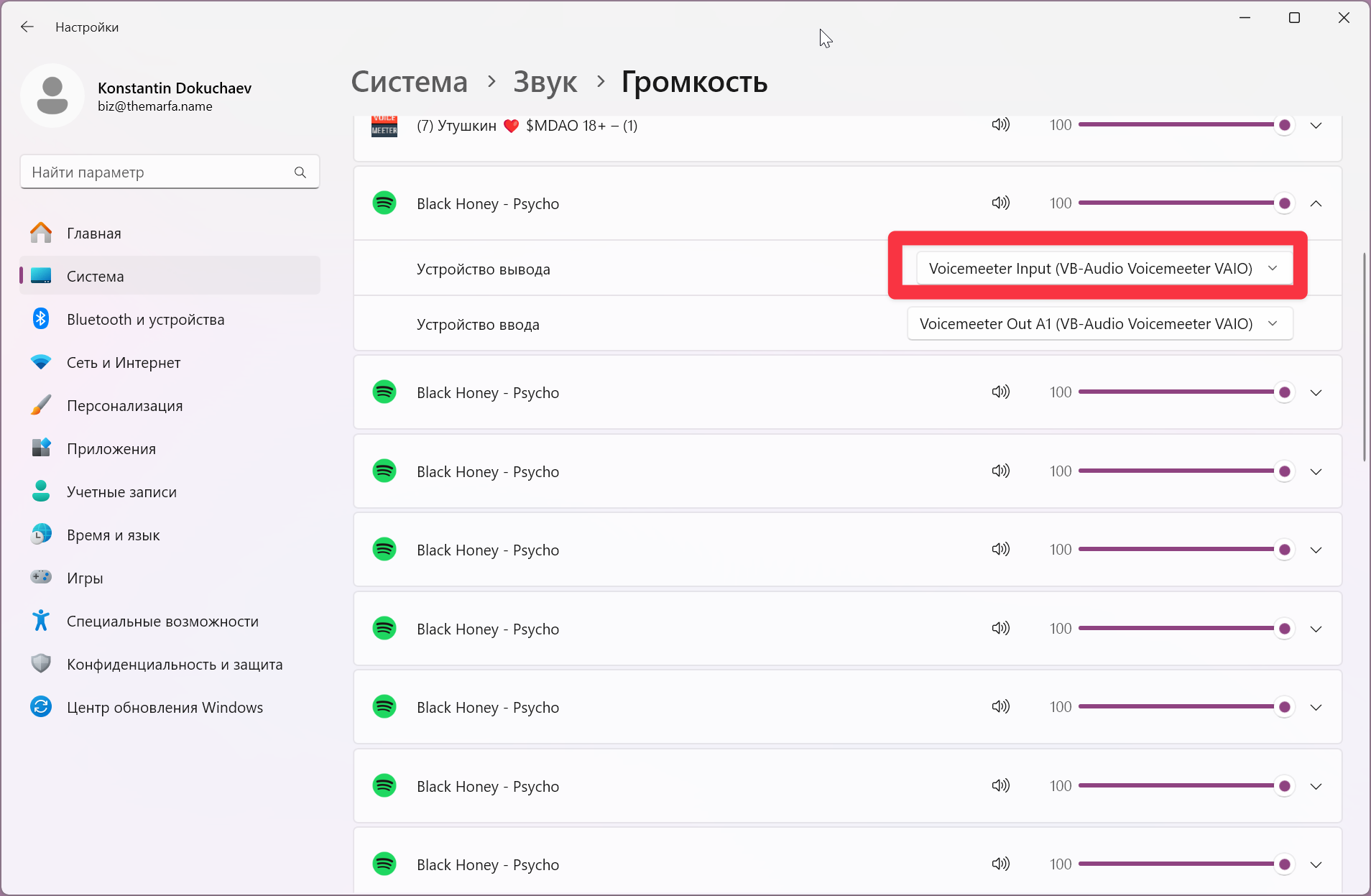Click the Система breadcrumb link
This screenshot has height=896, width=1371.
pos(409,83)
